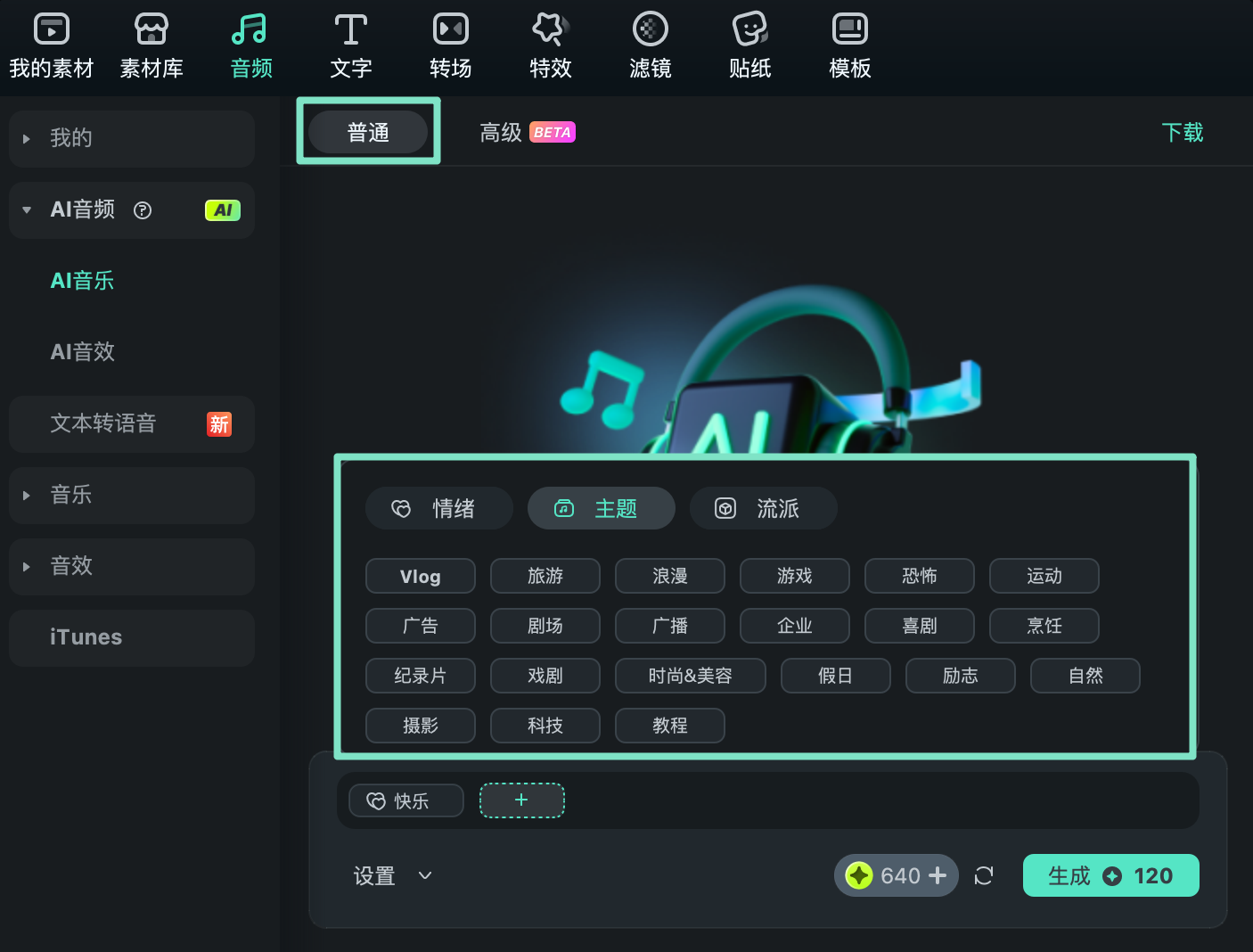Open the 特效 (Effects) panel
Screen dimensions: 1253x952
click(550, 45)
